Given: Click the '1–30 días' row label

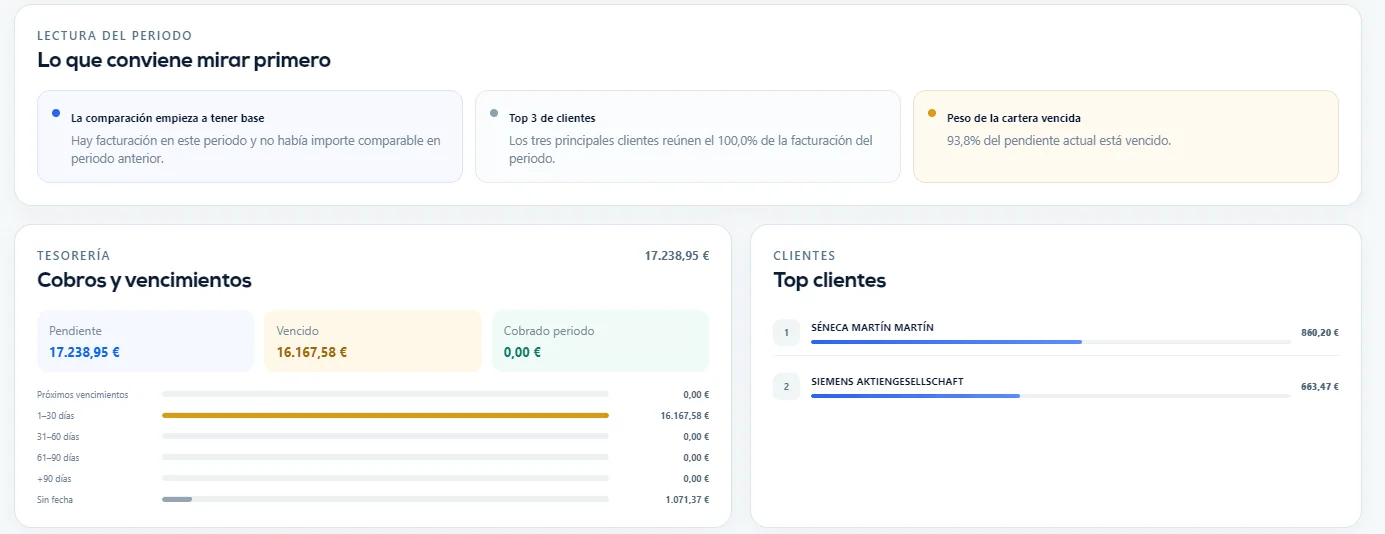Looking at the screenshot, I should (x=56, y=416).
